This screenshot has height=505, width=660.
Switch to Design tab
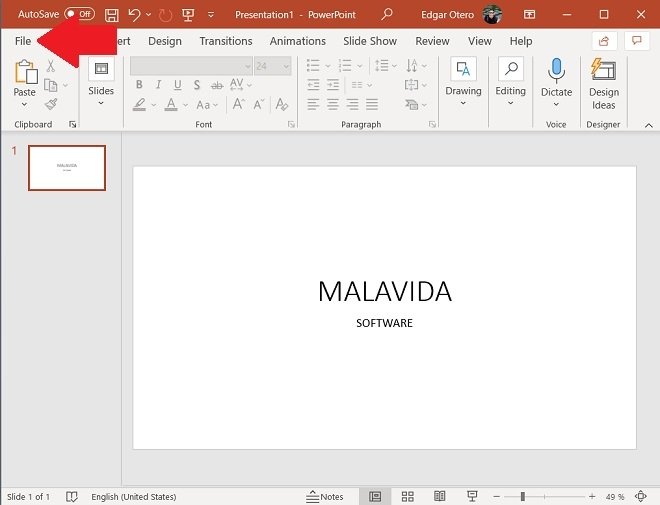point(165,41)
